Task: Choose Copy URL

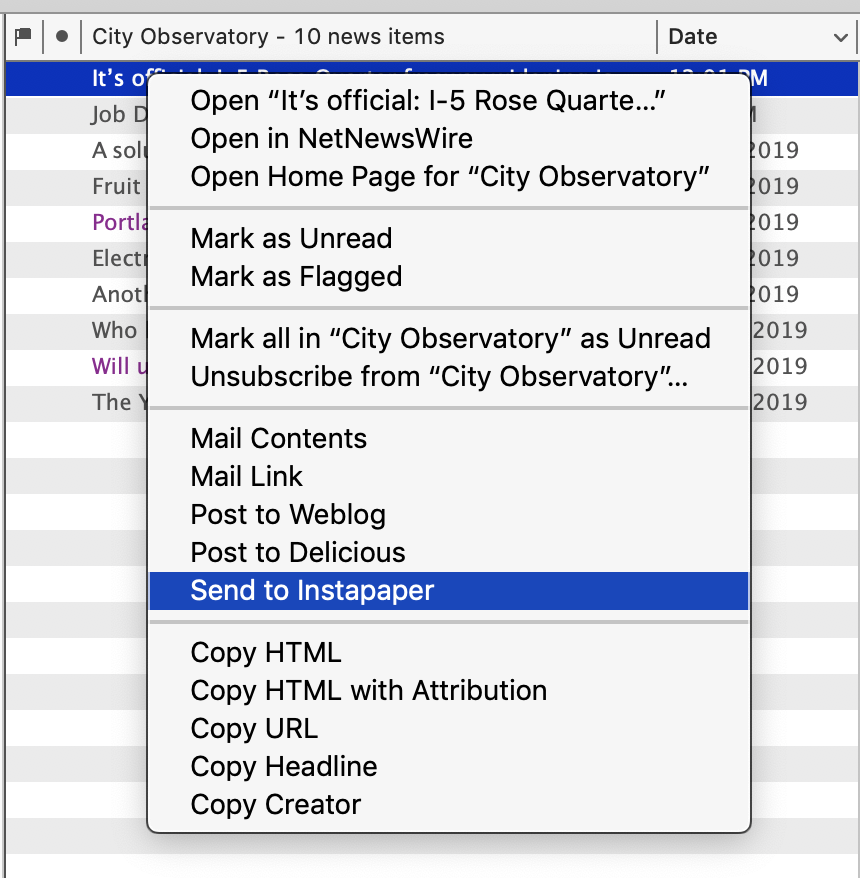Action: 448,729
